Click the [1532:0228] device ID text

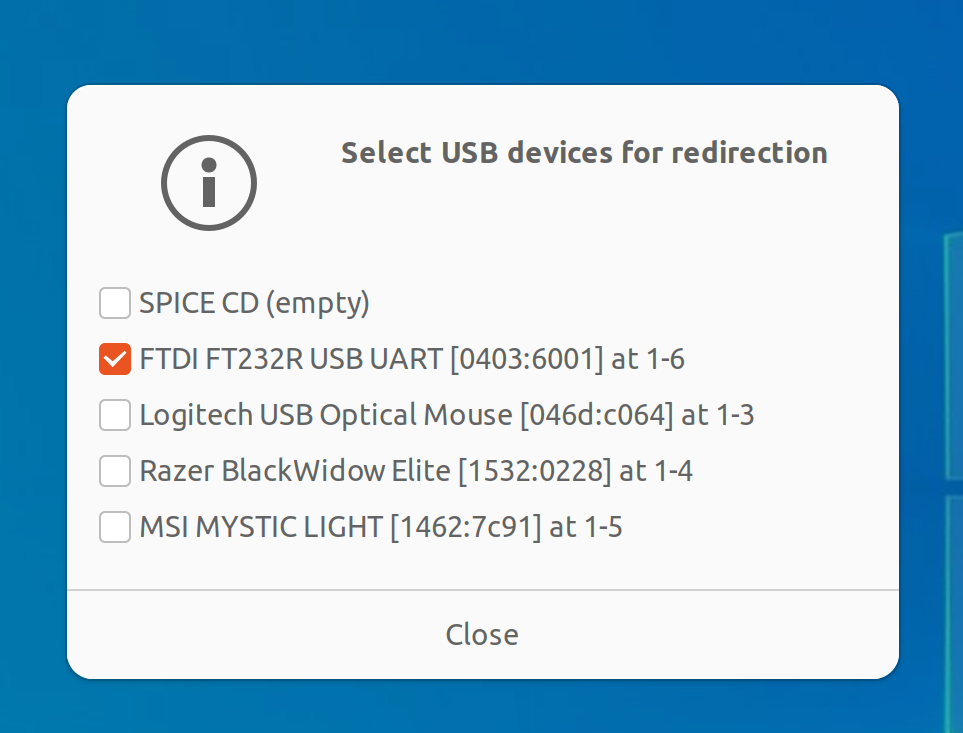(534, 470)
